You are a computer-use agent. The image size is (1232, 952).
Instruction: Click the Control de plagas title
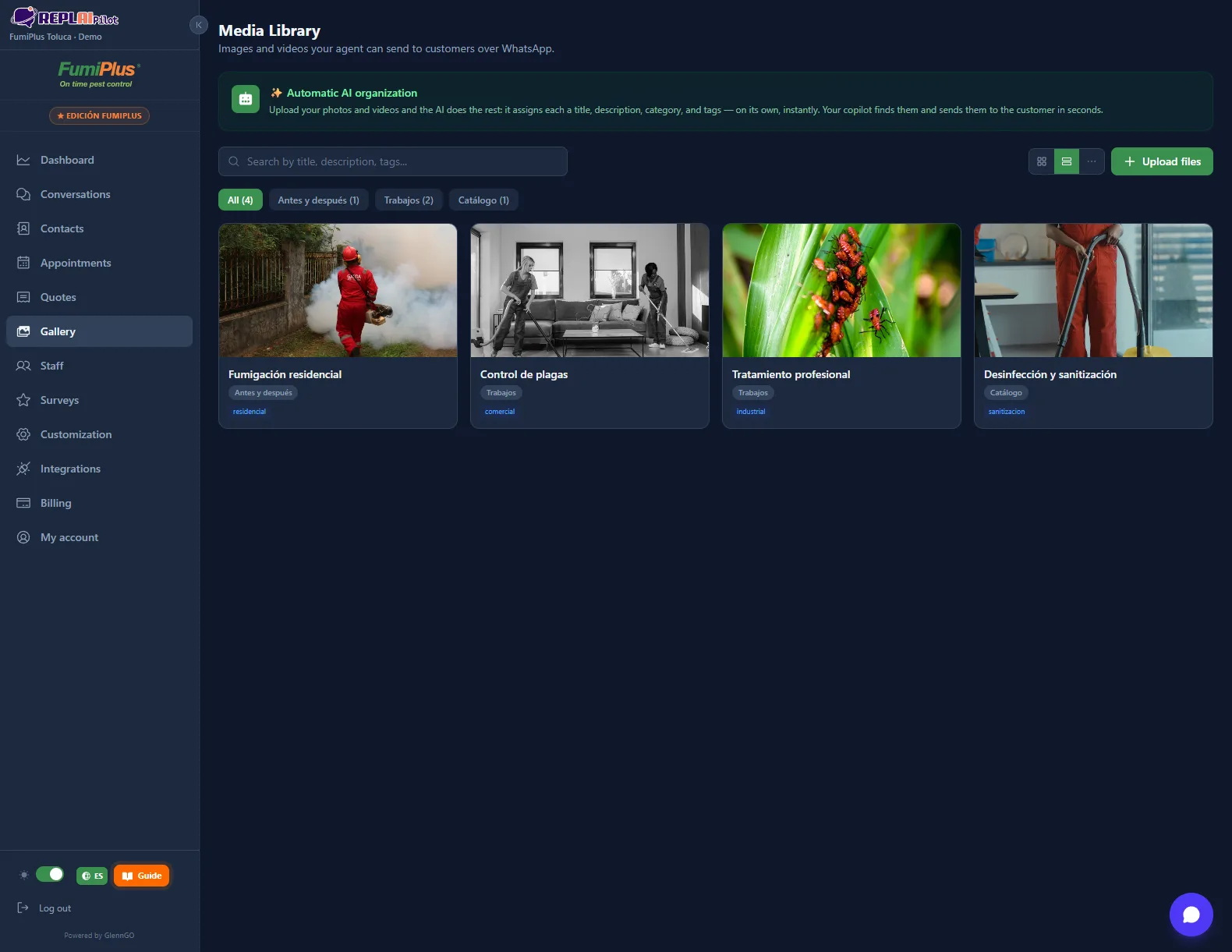(524, 374)
